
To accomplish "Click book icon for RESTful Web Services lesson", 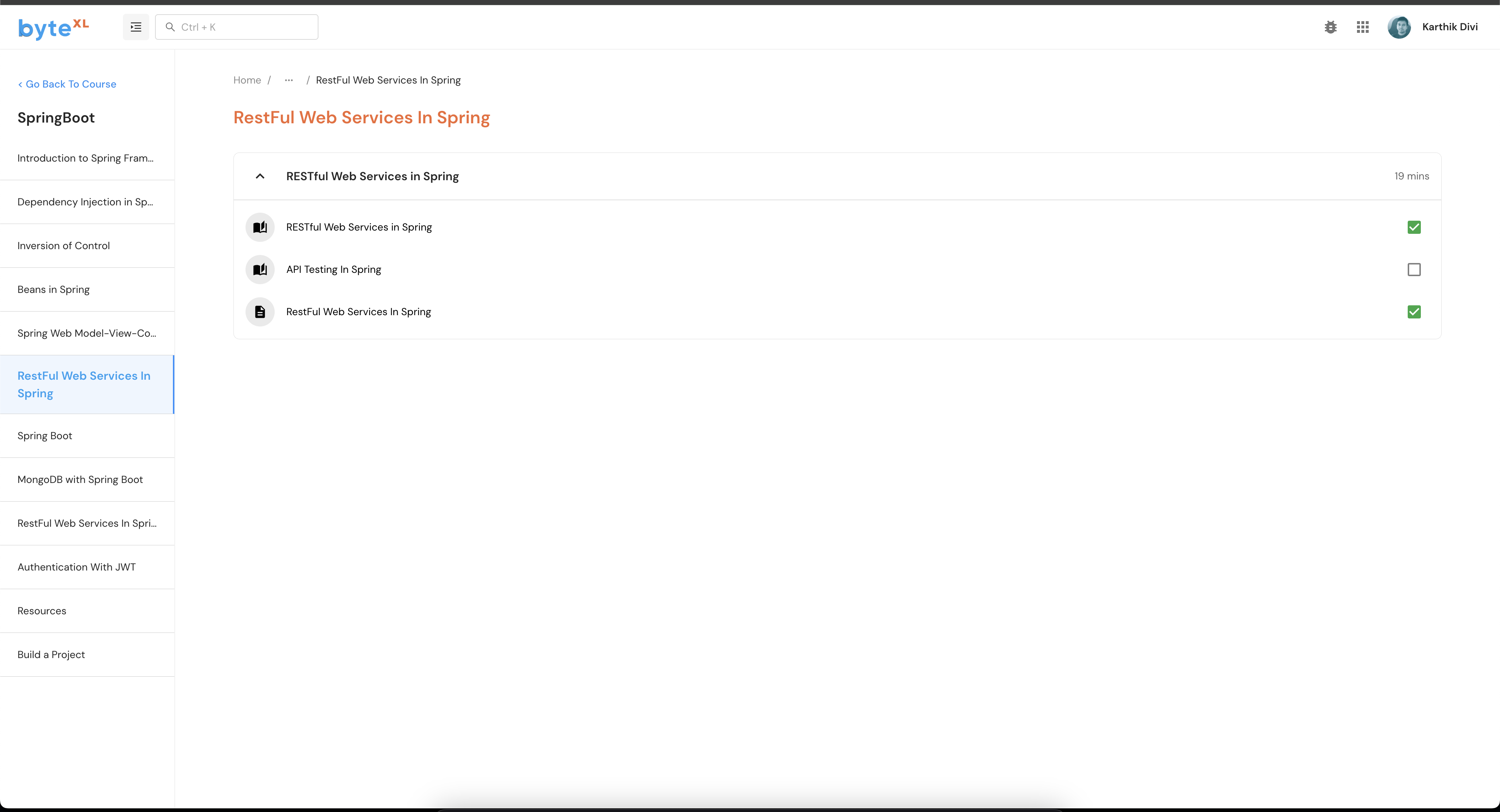I will (260, 227).
